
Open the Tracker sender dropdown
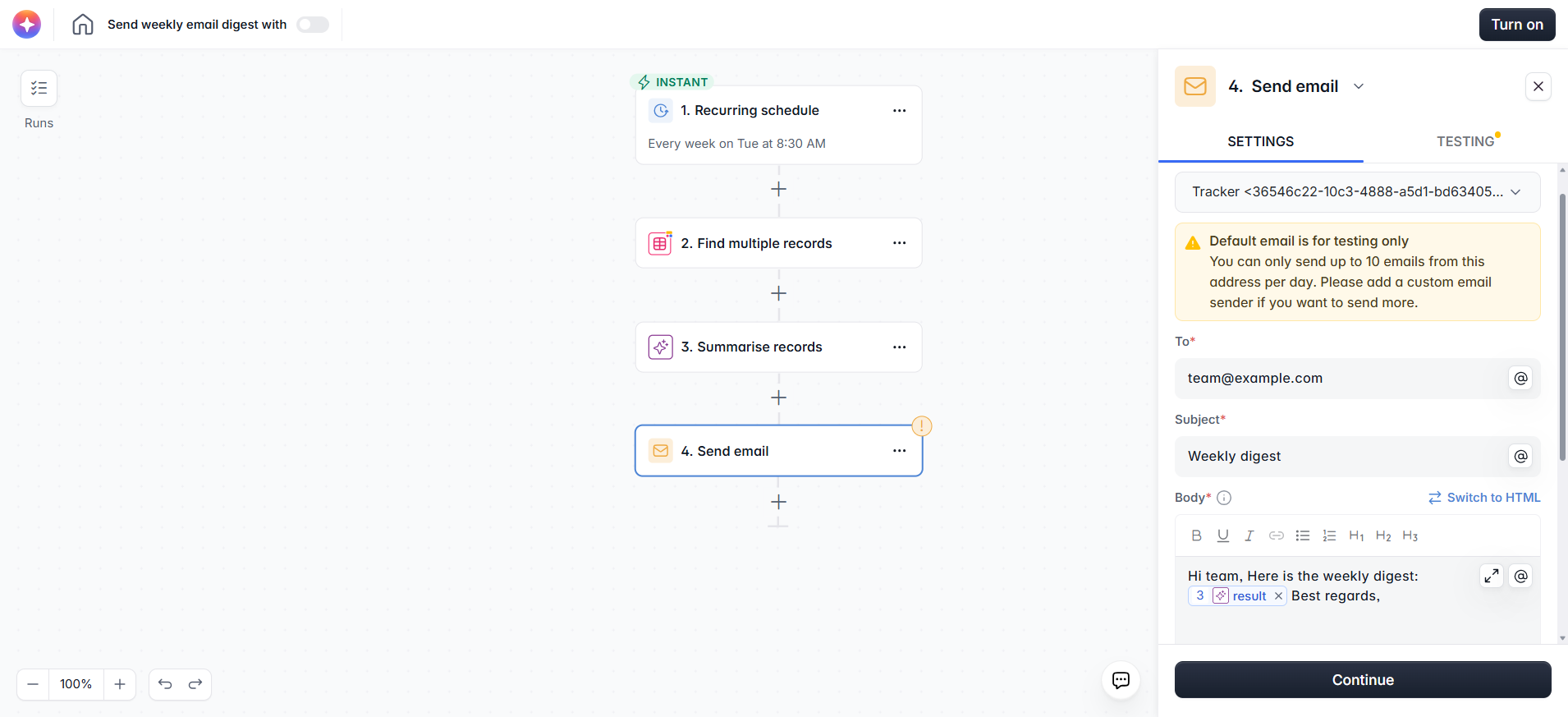pyautogui.click(x=1358, y=192)
